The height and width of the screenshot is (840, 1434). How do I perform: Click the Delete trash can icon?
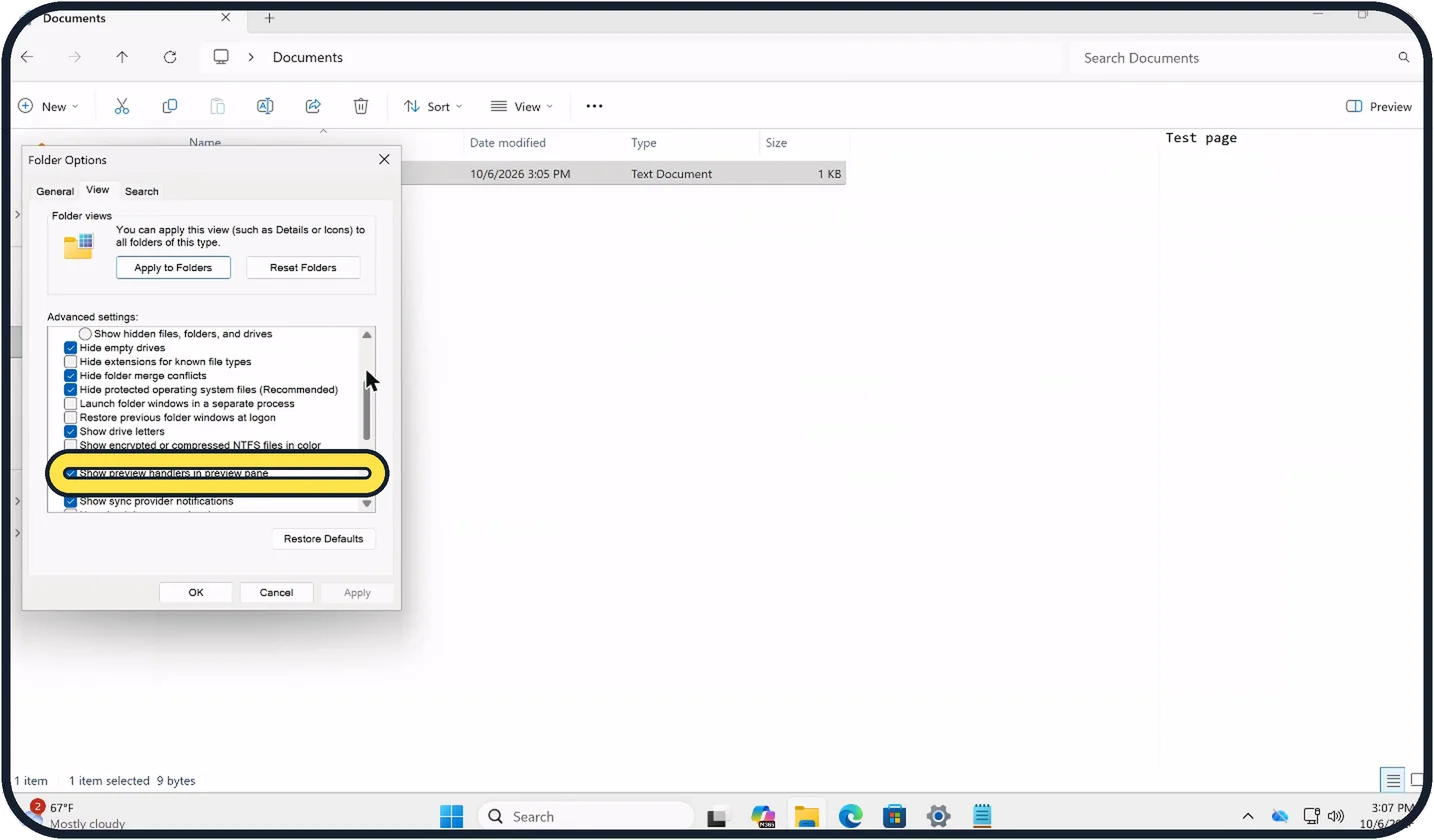[361, 106]
